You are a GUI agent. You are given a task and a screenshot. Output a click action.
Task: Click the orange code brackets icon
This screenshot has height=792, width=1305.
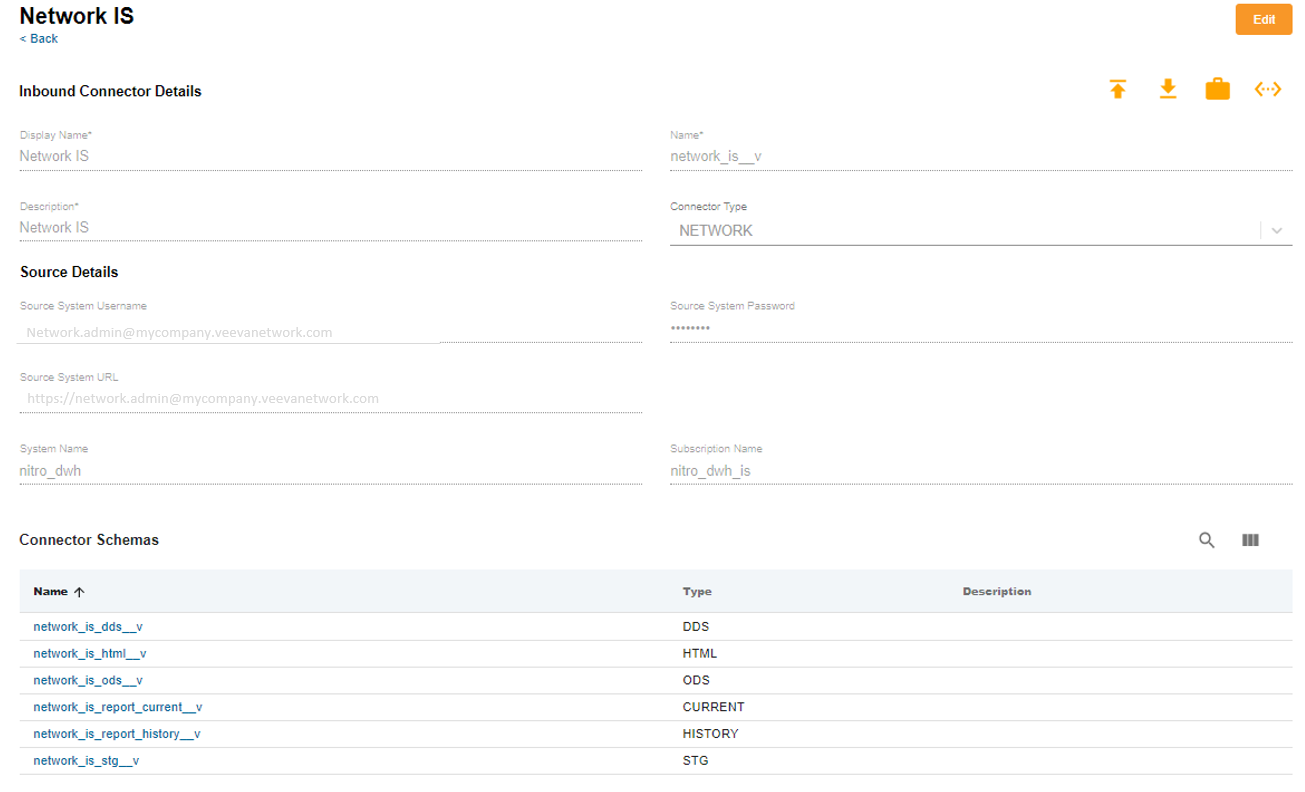pyautogui.click(x=1267, y=90)
